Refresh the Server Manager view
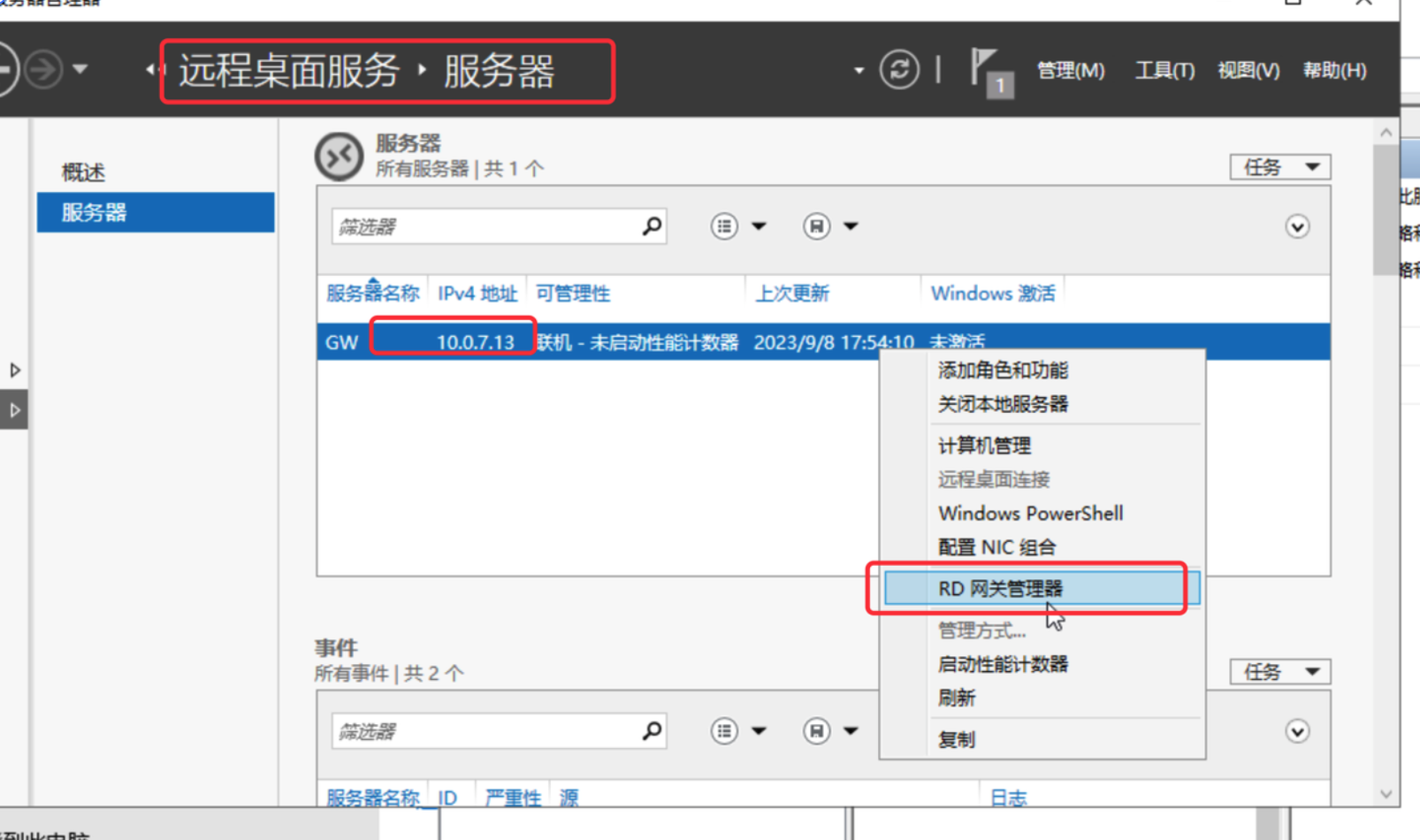 pos(899,70)
